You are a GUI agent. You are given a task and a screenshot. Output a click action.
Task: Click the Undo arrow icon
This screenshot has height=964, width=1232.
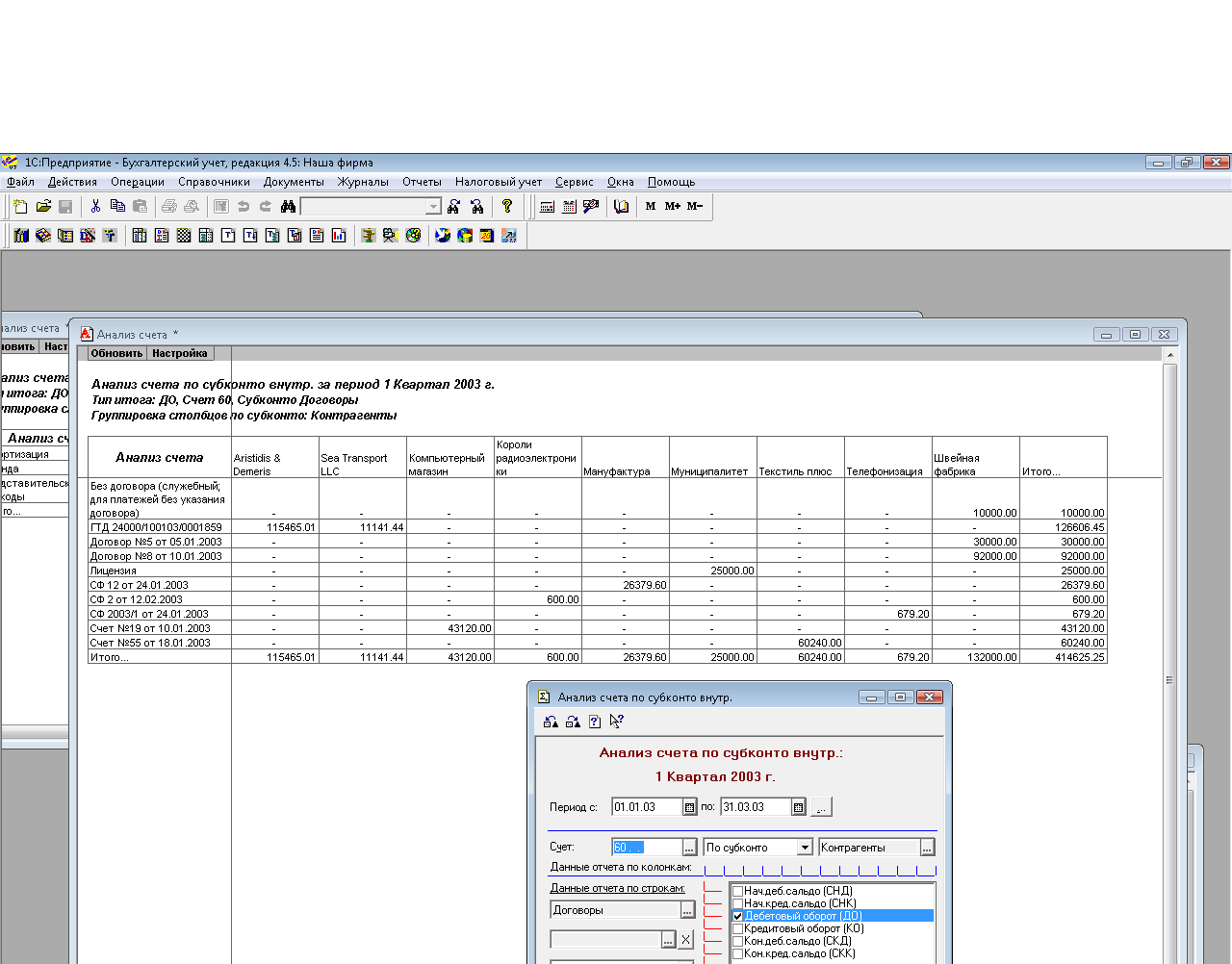(x=244, y=206)
